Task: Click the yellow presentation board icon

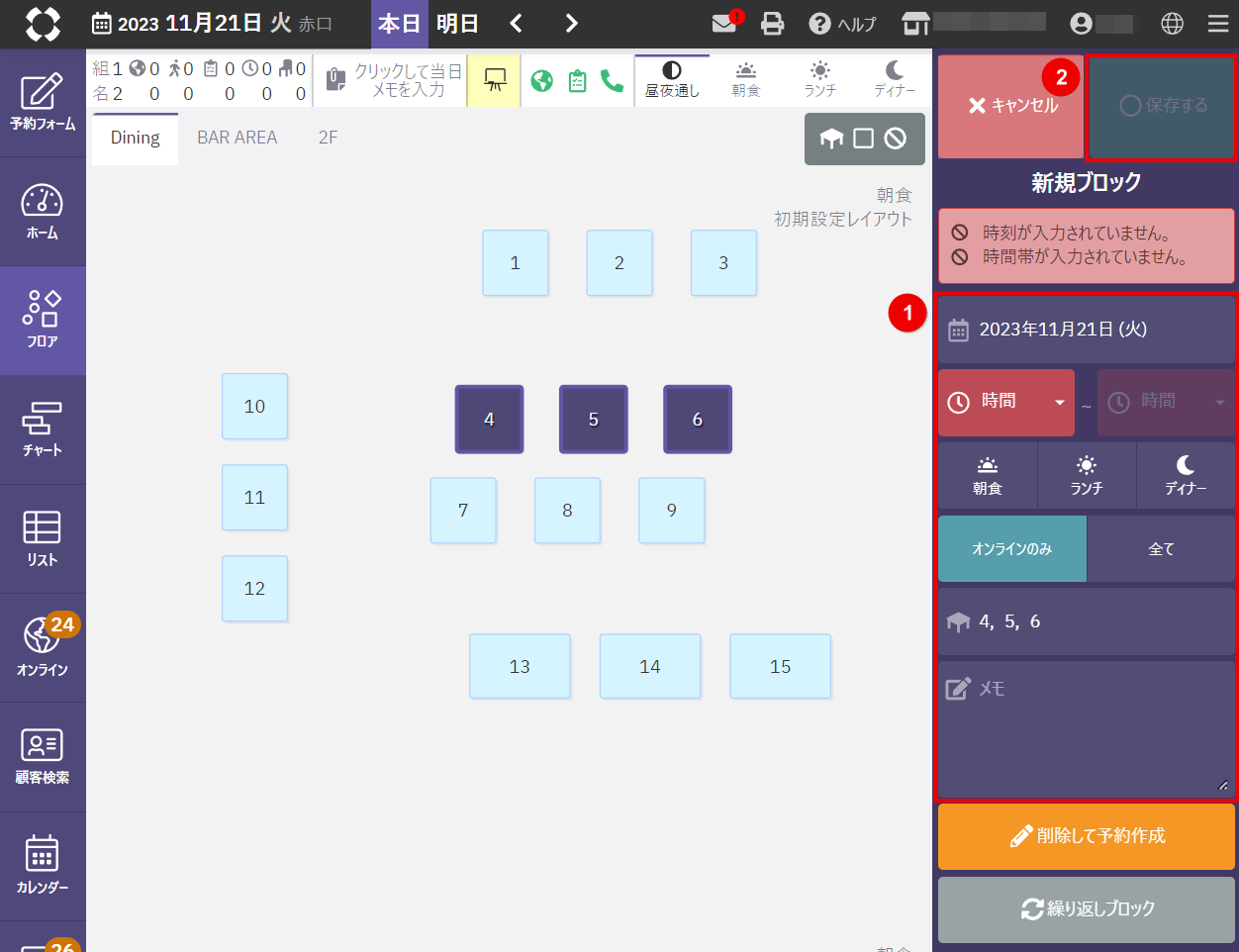Action: 494,81
